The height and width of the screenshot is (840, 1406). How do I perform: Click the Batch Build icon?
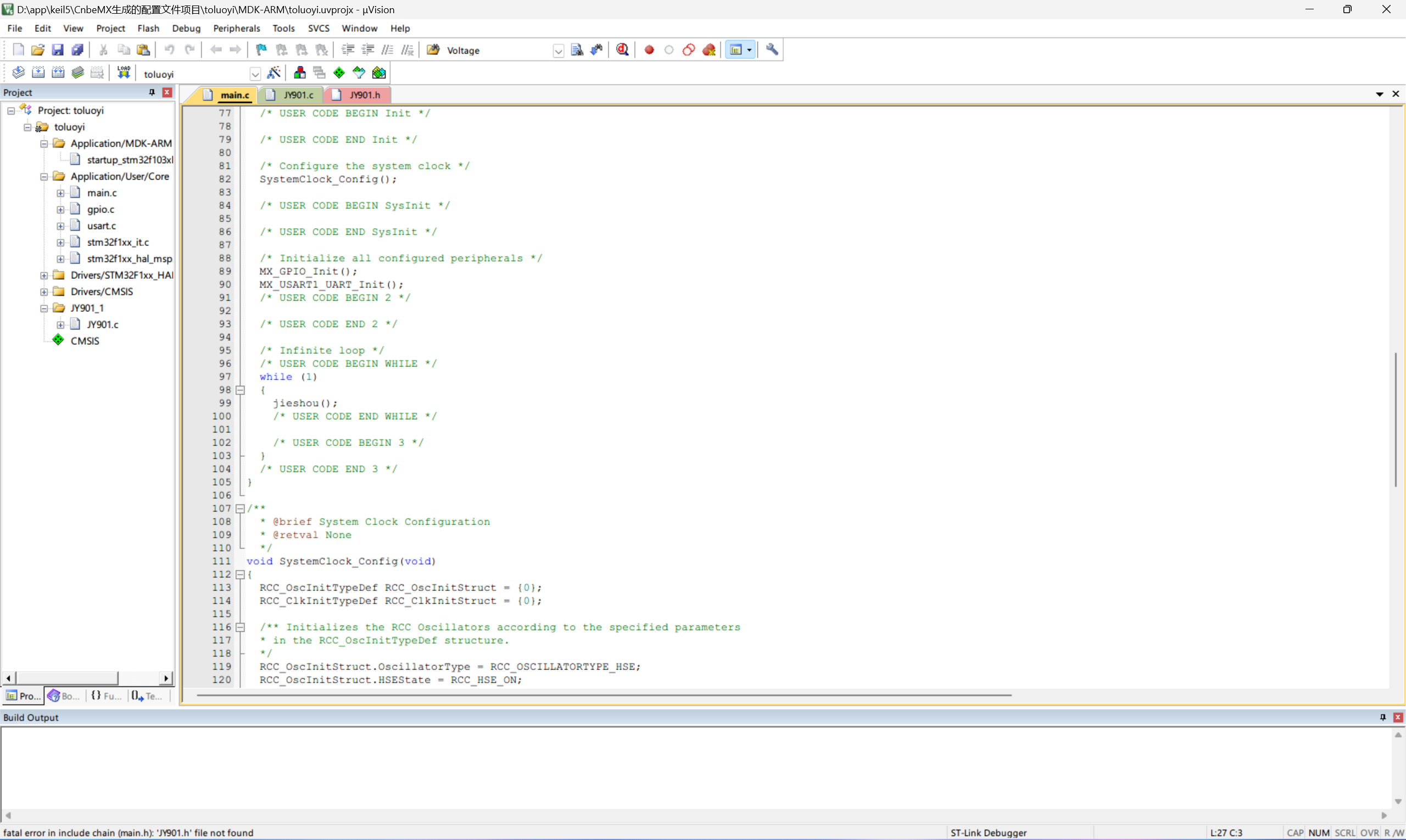tap(77, 72)
